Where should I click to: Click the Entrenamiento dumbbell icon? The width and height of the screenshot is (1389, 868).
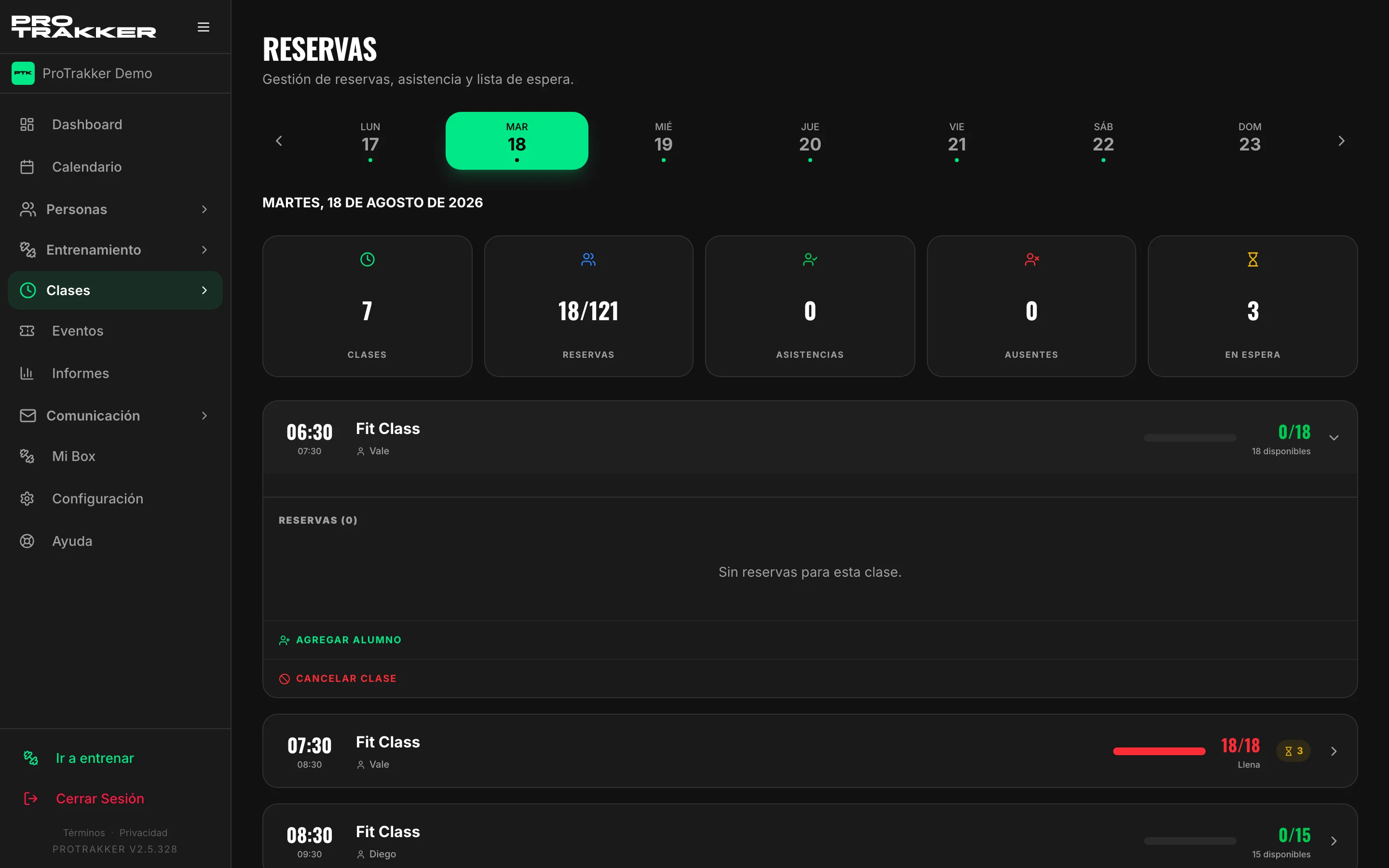pyautogui.click(x=27, y=250)
